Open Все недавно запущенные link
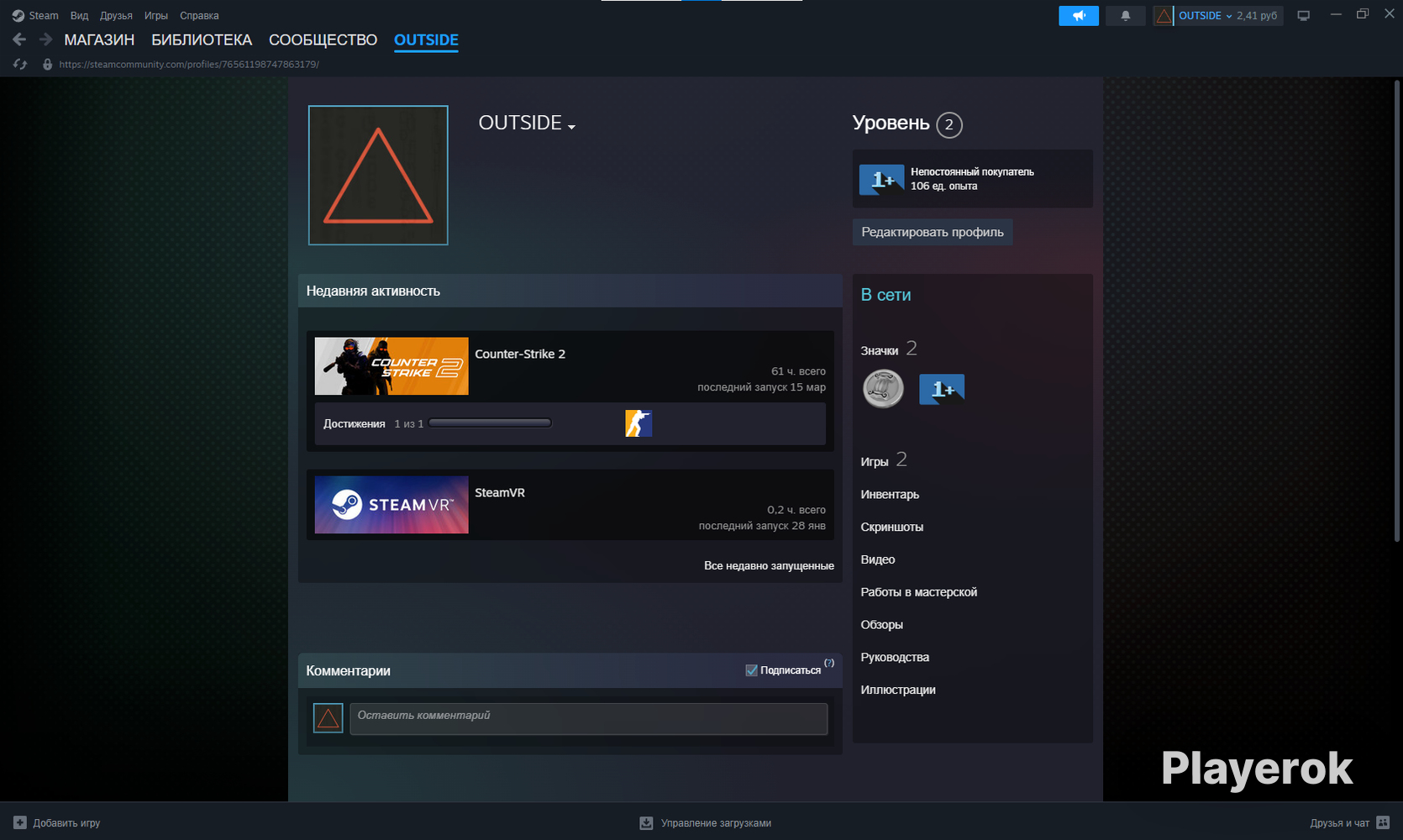The height and width of the screenshot is (840, 1403). [x=769, y=566]
